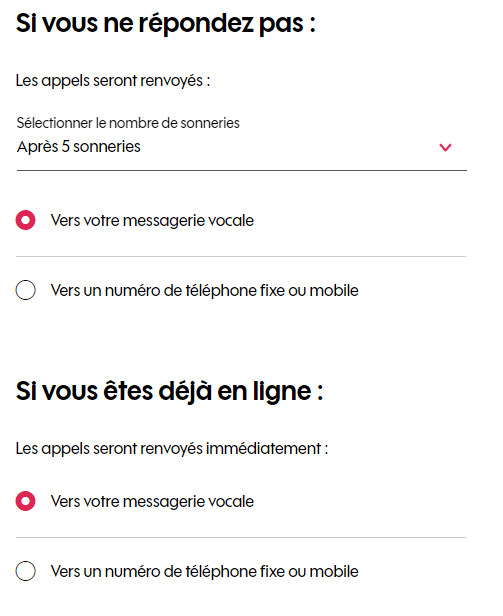This screenshot has width=503, height=616.
Task: Click 'Vers votre messagerie vocale' label in no-answer section
Action: tap(152, 220)
